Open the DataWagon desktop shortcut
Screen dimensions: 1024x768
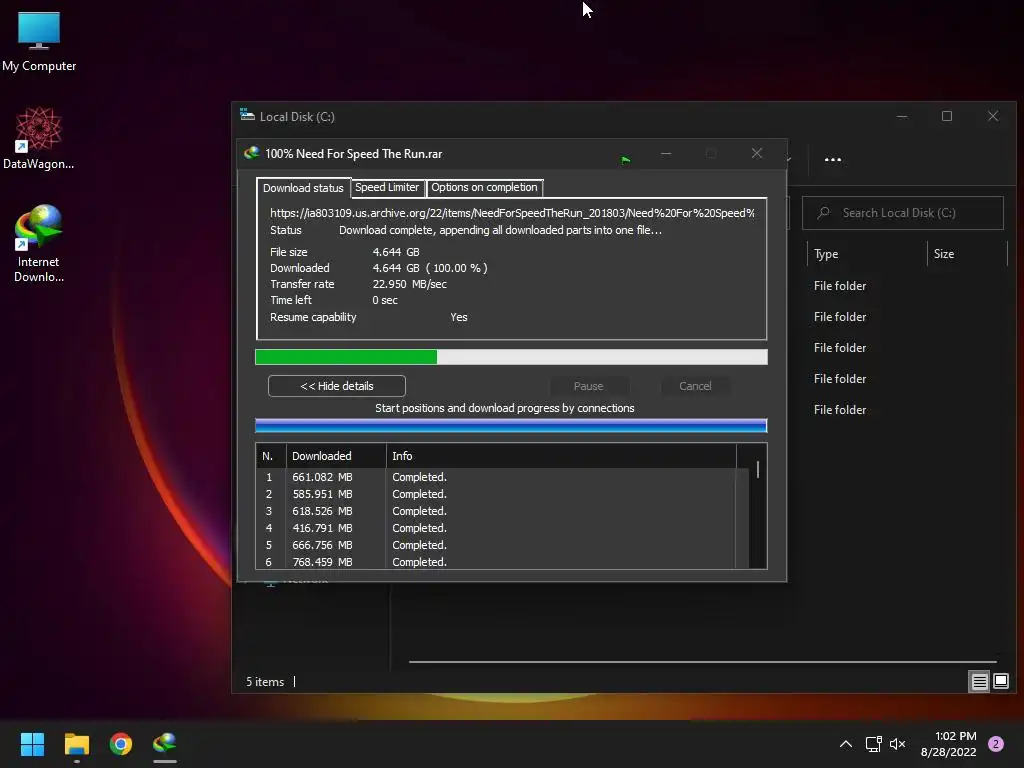(39, 138)
